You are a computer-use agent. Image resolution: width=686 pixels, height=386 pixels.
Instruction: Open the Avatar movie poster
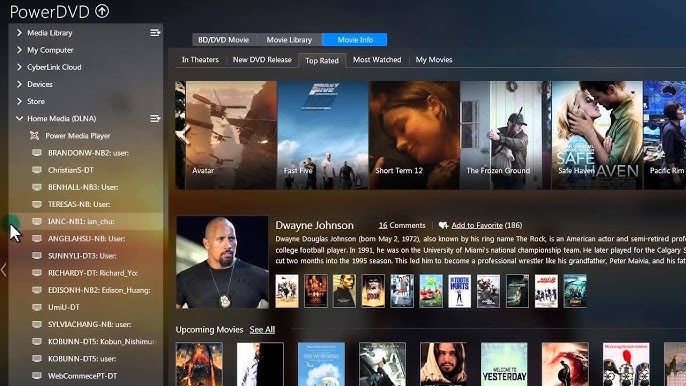coord(231,135)
